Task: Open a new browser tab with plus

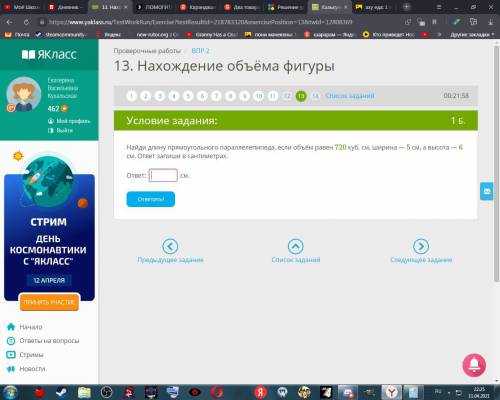Action: point(406,7)
